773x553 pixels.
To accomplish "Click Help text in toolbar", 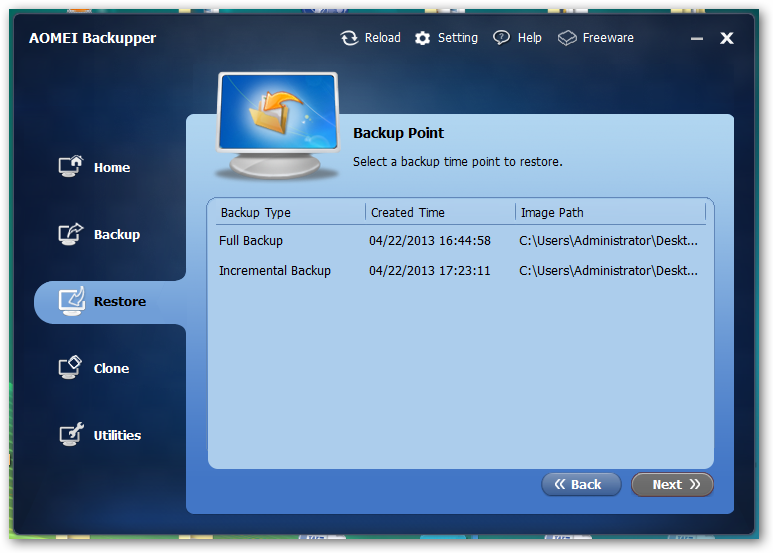I will coord(529,38).
